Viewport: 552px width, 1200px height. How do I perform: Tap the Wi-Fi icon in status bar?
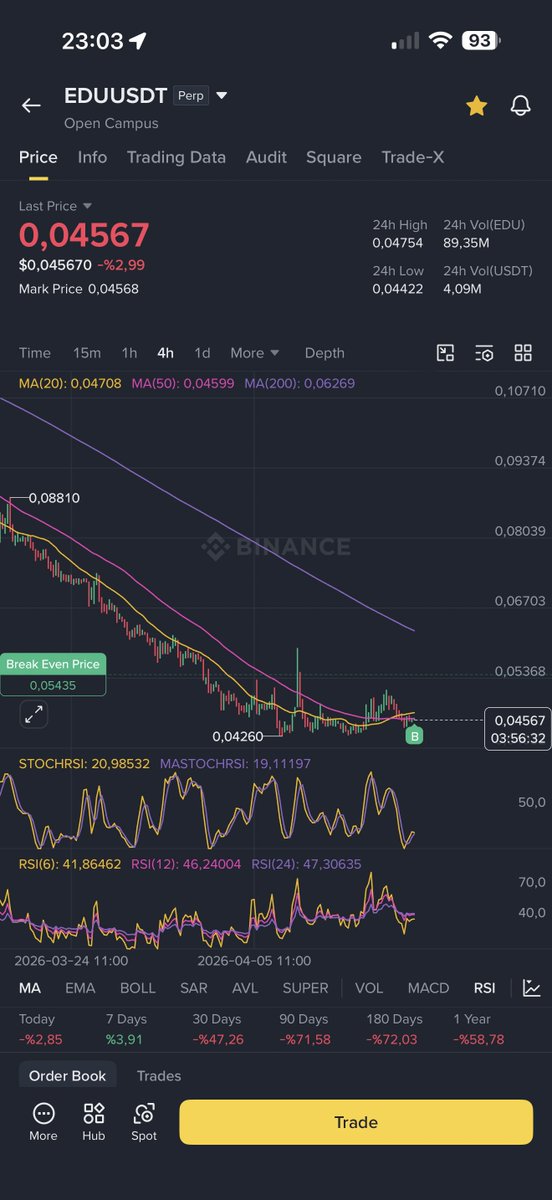point(440,41)
